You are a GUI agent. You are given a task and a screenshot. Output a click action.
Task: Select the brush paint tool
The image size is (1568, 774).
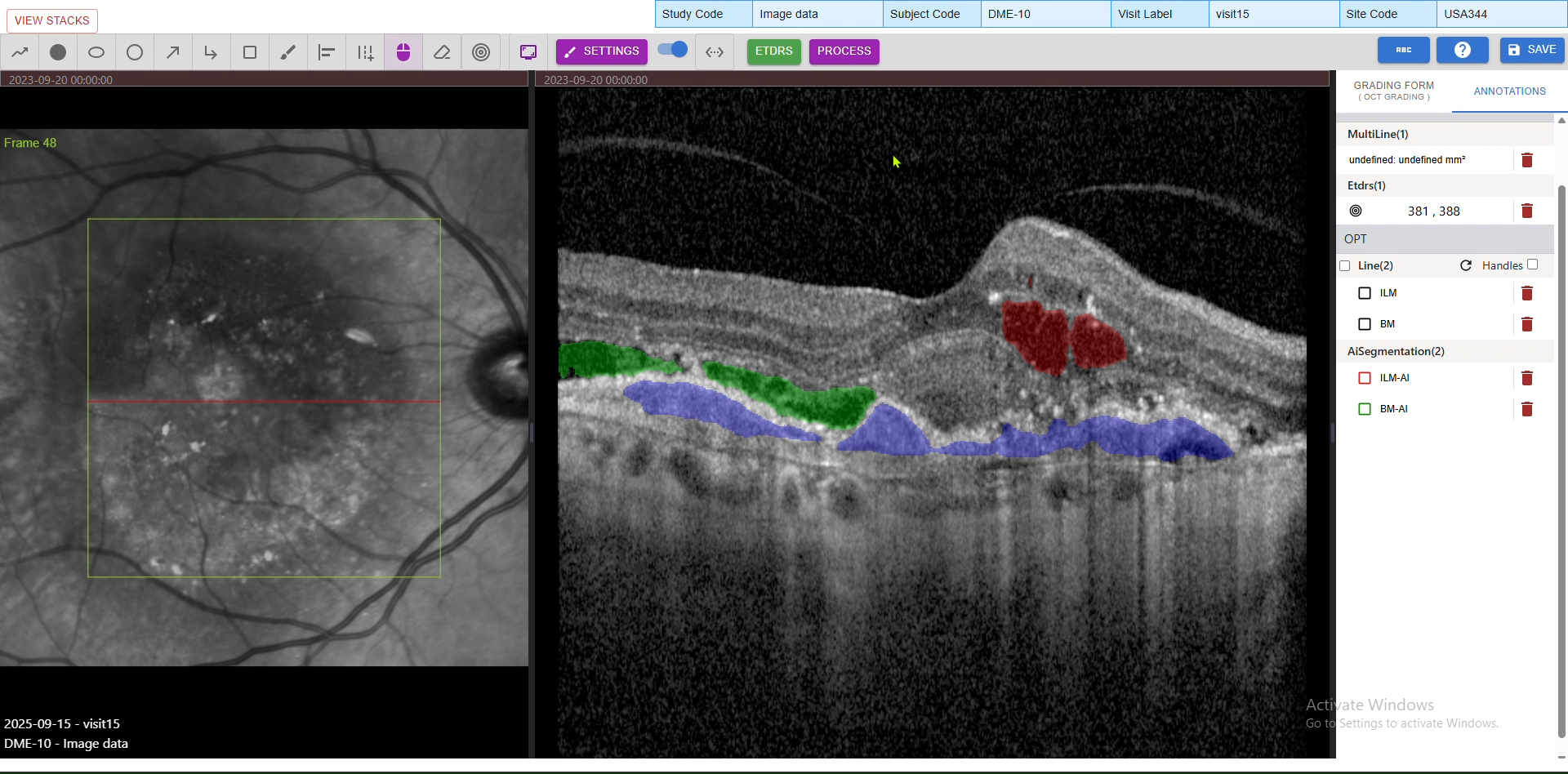click(x=288, y=52)
